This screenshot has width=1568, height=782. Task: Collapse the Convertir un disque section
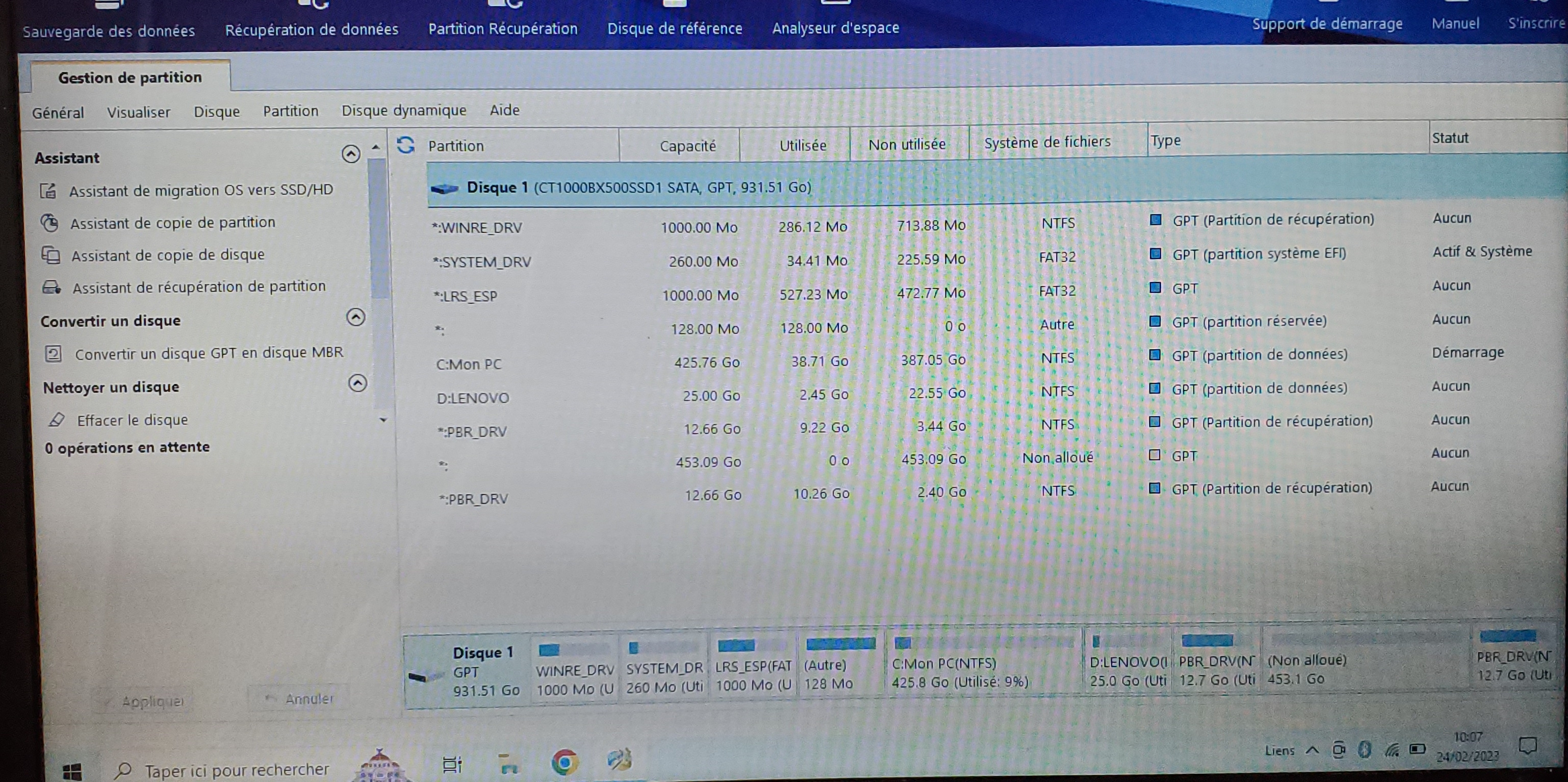pos(355,317)
